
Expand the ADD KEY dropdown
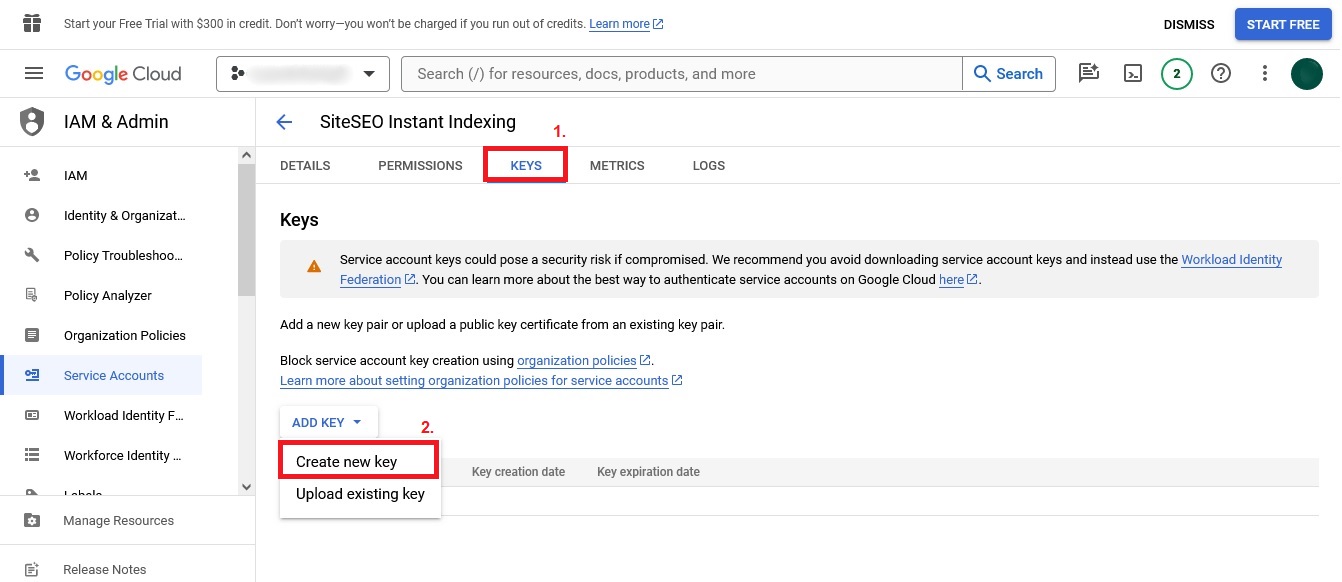(328, 422)
